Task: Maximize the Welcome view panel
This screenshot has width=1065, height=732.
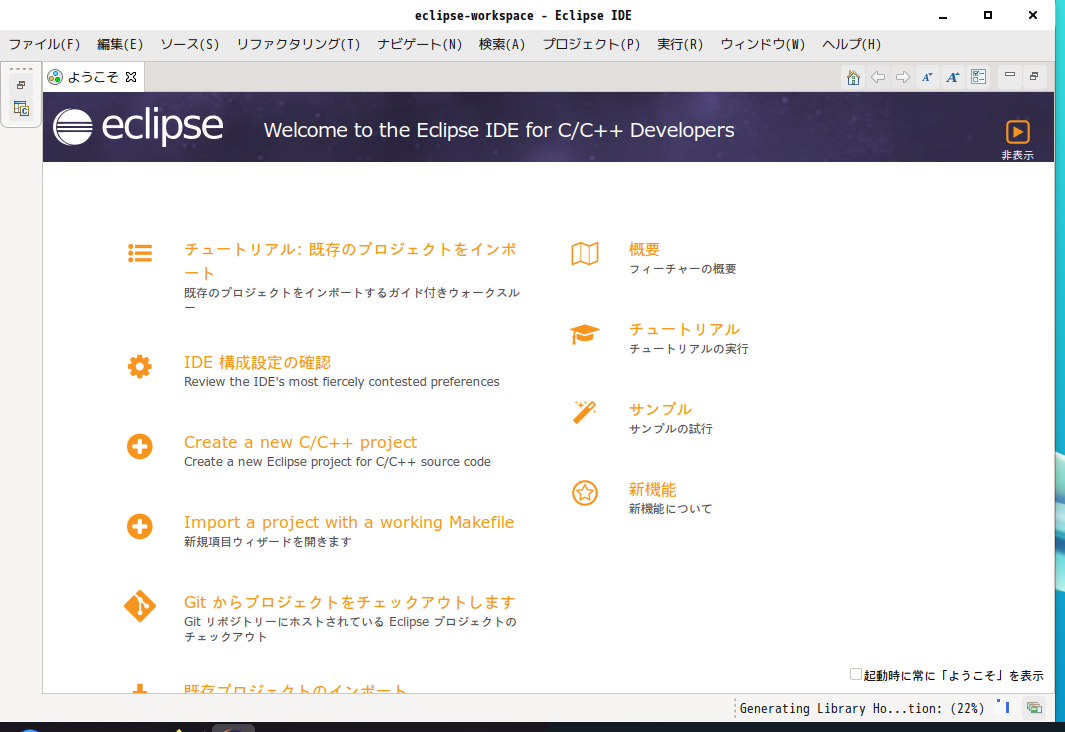Action: (x=1034, y=76)
